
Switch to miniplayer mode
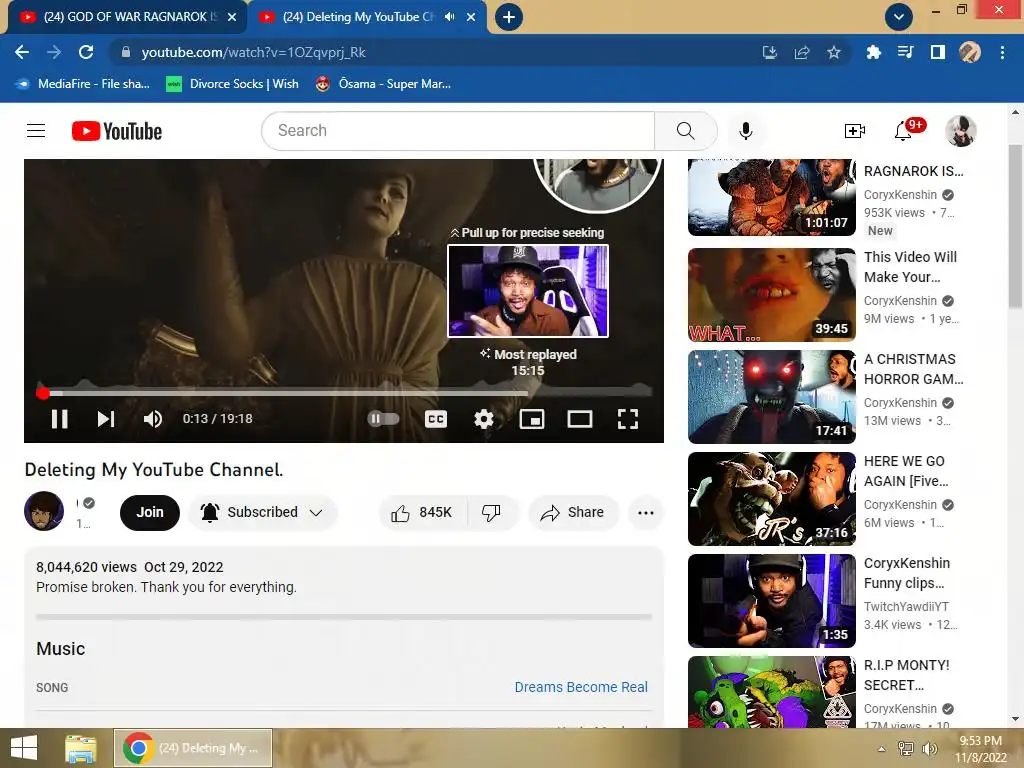(x=532, y=419)
